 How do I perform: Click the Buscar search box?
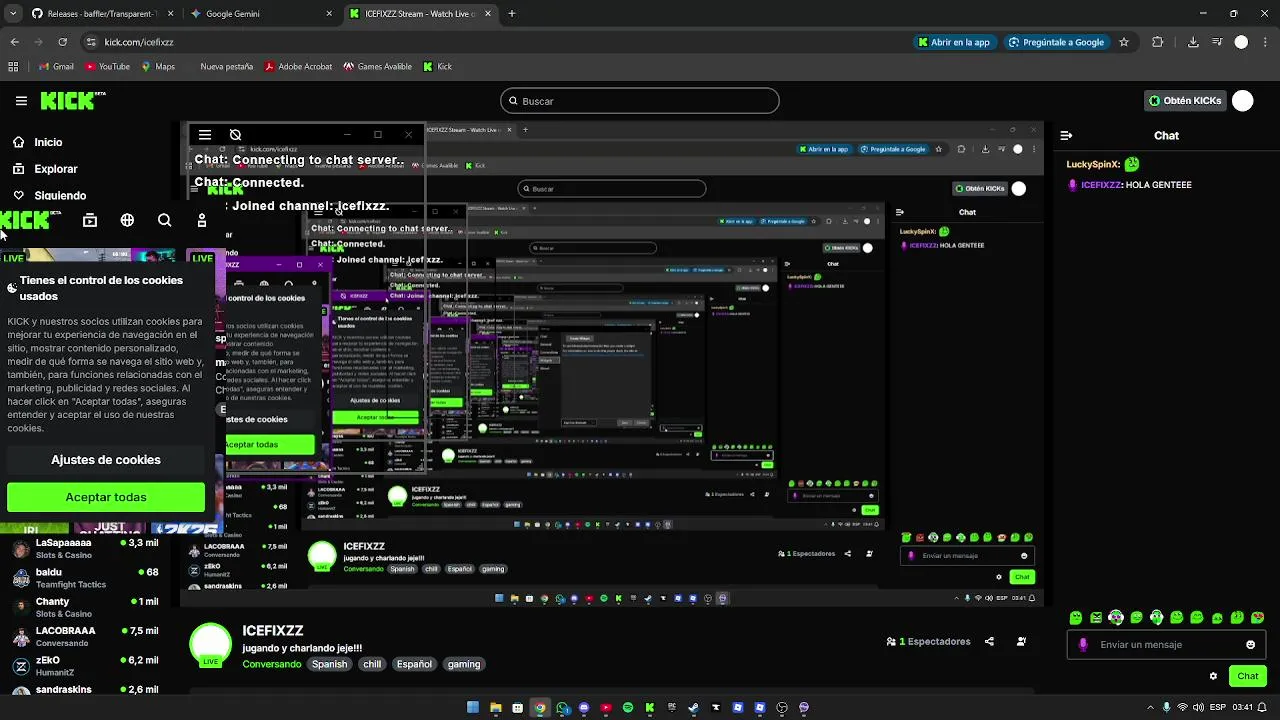tap(640, 101)
